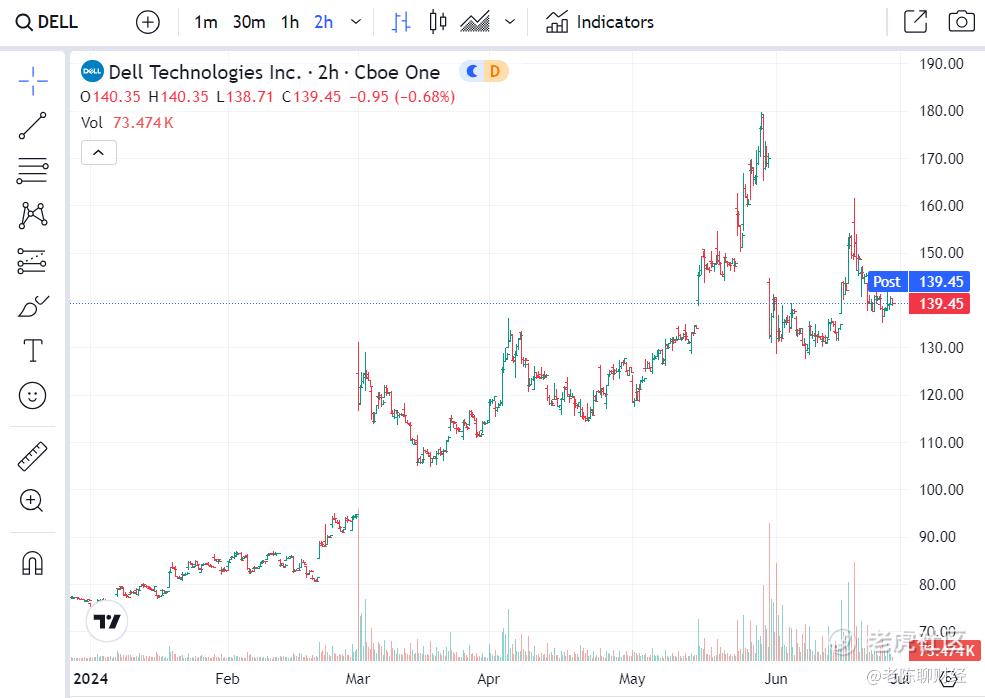Select the 30m timeframe
Viewport: 985px width, 698px height.
click(249, 23)
